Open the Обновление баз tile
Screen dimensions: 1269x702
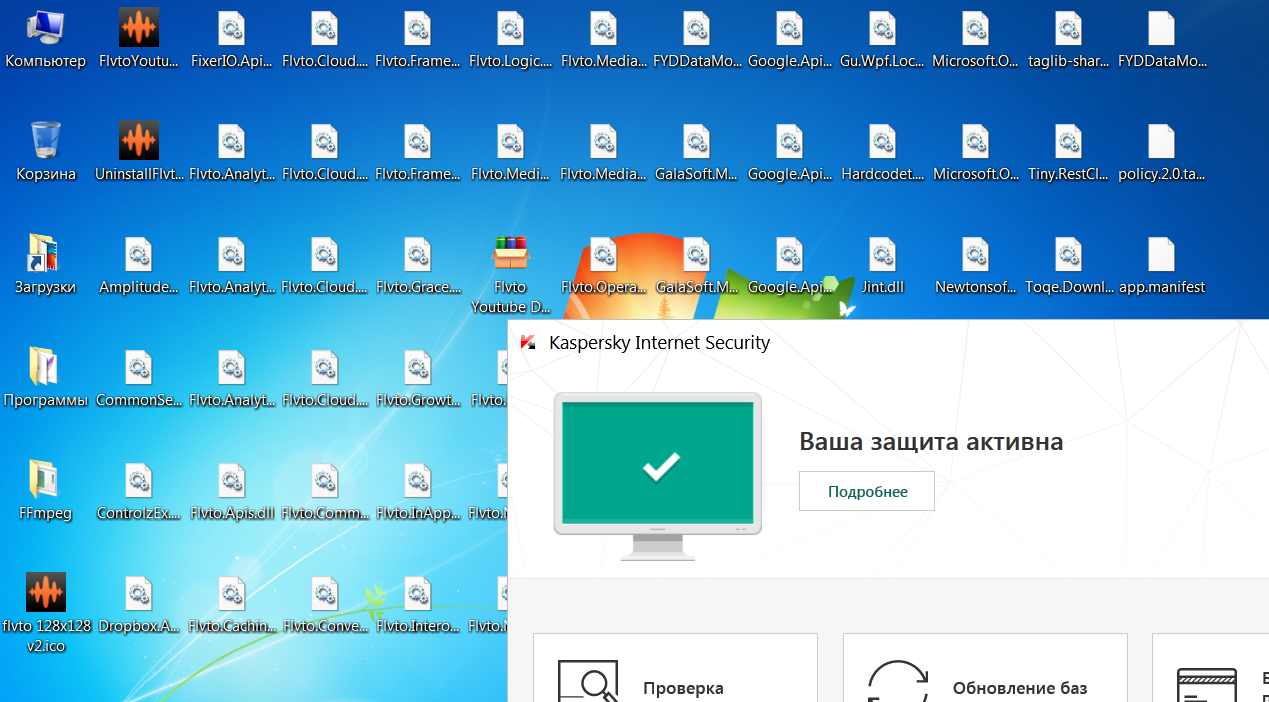point(985,667)
